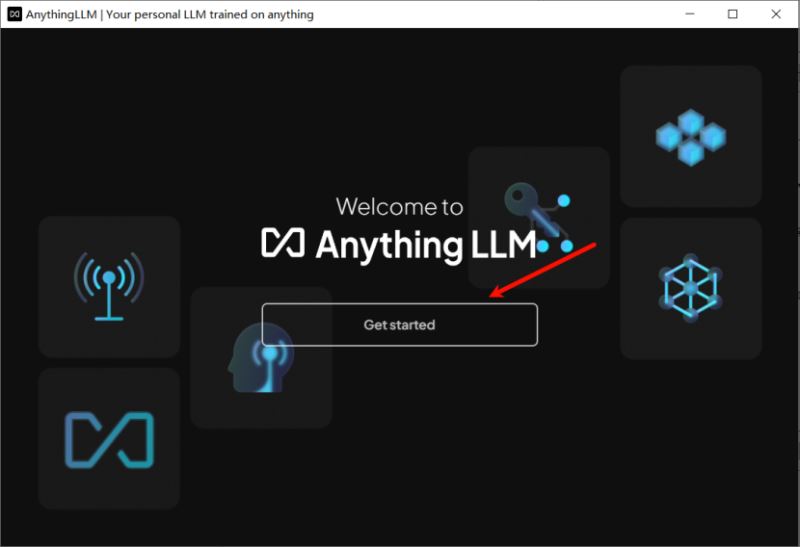This screenshot has height=547, width=800.
Task: Click the Welcome to text
Action: click(399, 207)
